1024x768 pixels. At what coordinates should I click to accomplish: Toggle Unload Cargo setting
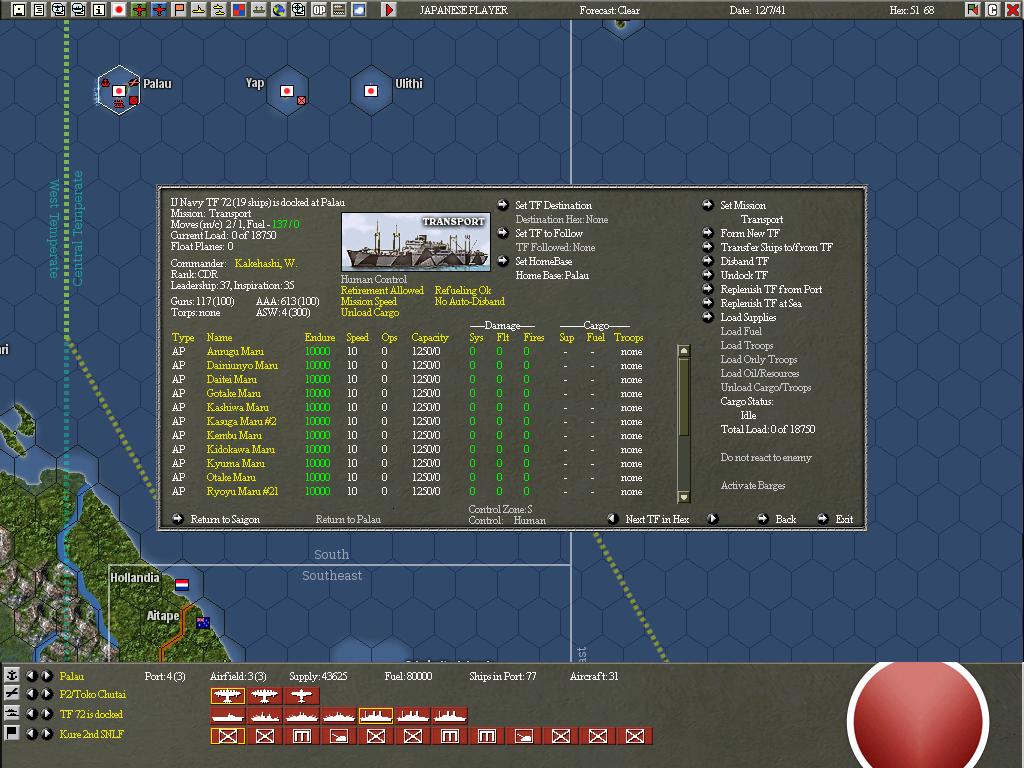coord(370,312)
